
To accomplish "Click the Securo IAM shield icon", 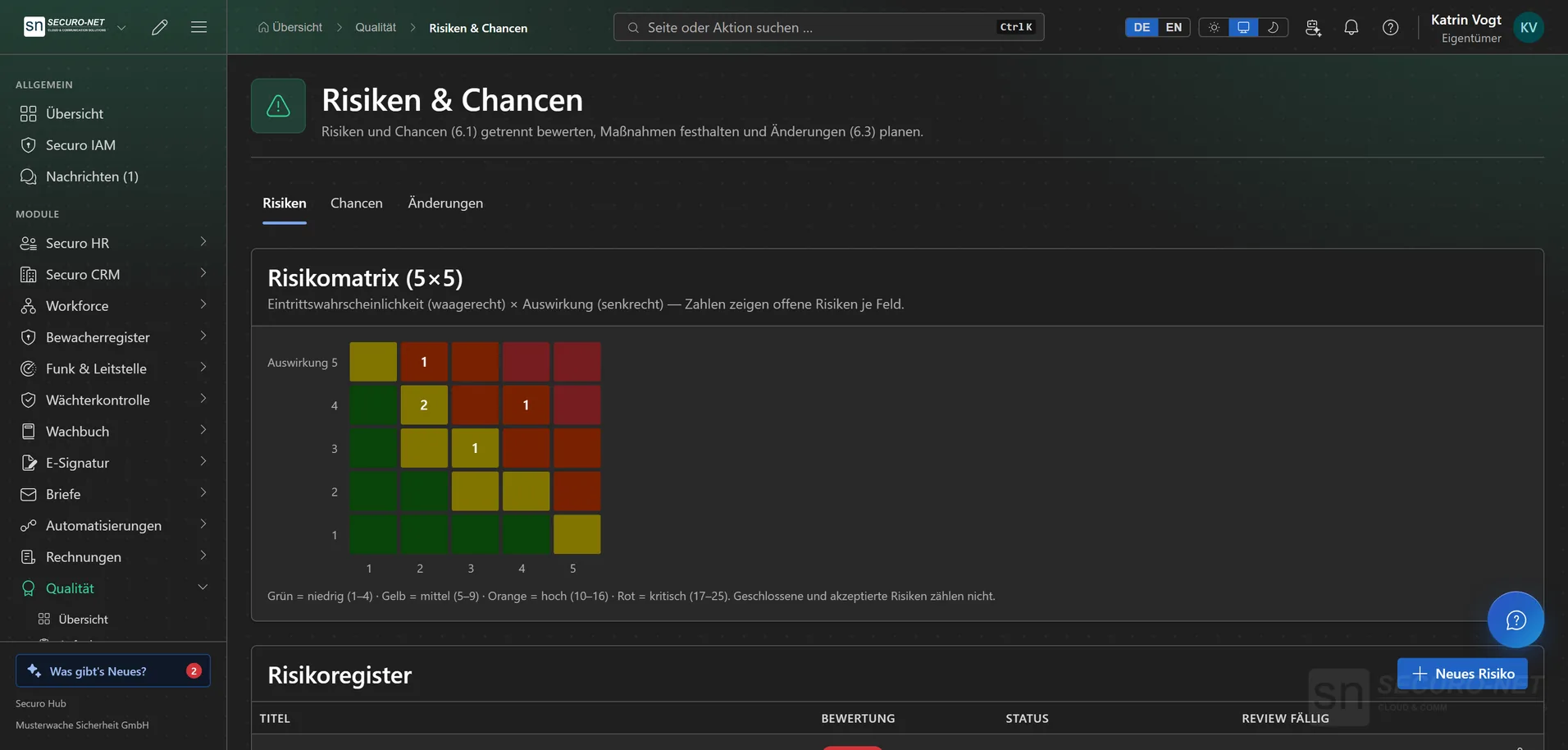I will (x=29, y=145).
